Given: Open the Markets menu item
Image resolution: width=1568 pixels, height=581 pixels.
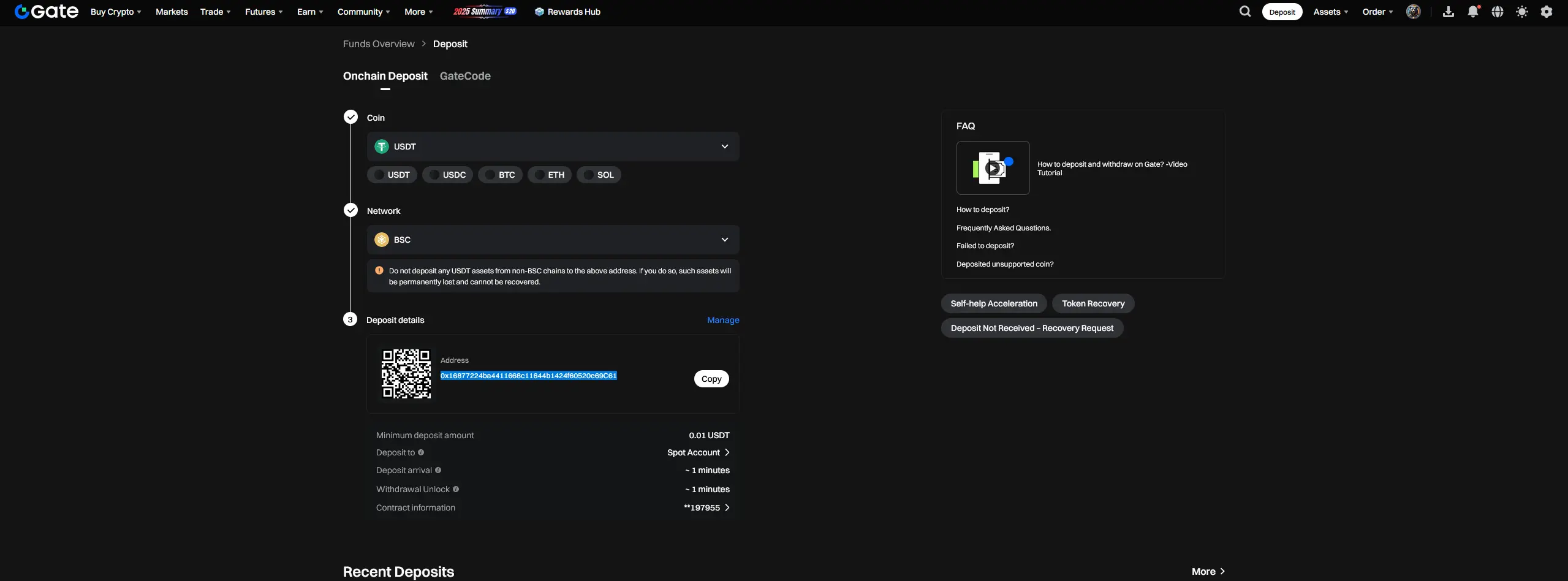Looking at the screenshot, I should click(x=172, y=12).
